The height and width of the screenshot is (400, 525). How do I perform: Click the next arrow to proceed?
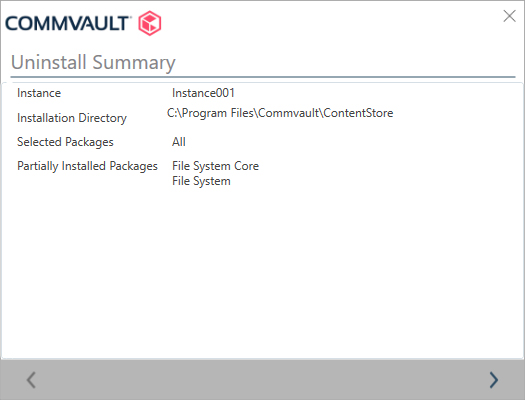494,380
